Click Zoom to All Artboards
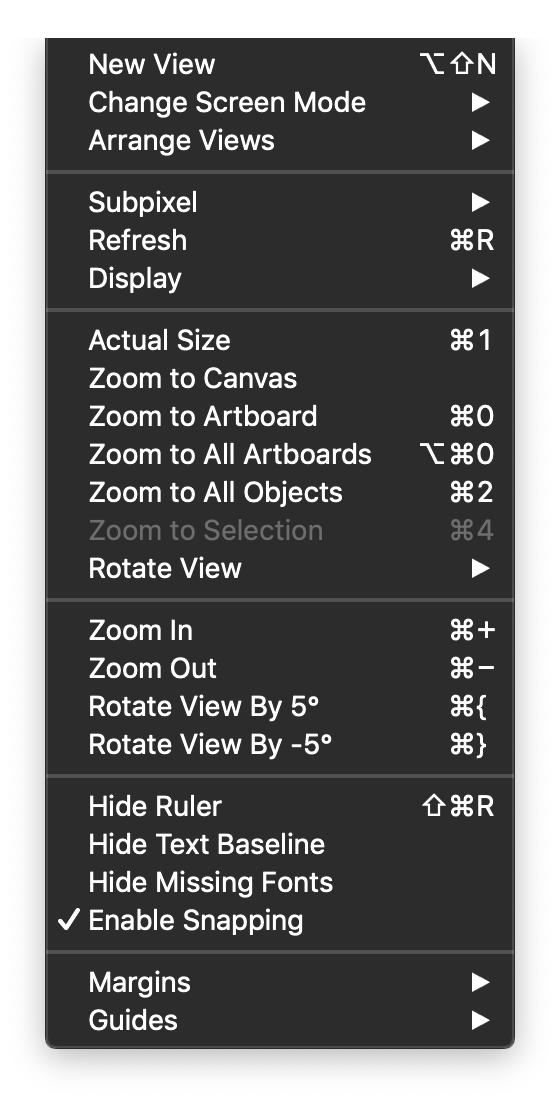The image size is (560, 1102). point(280,454)
